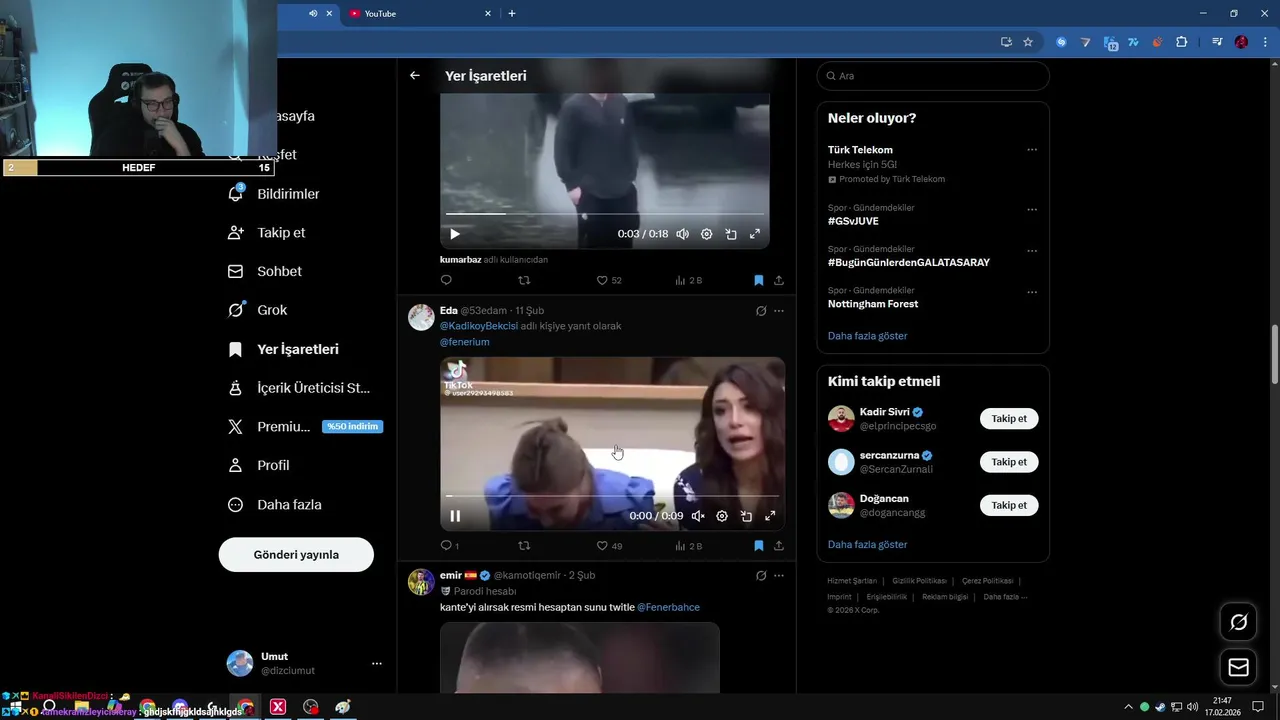Open account menu dots next to Umut

377,663
